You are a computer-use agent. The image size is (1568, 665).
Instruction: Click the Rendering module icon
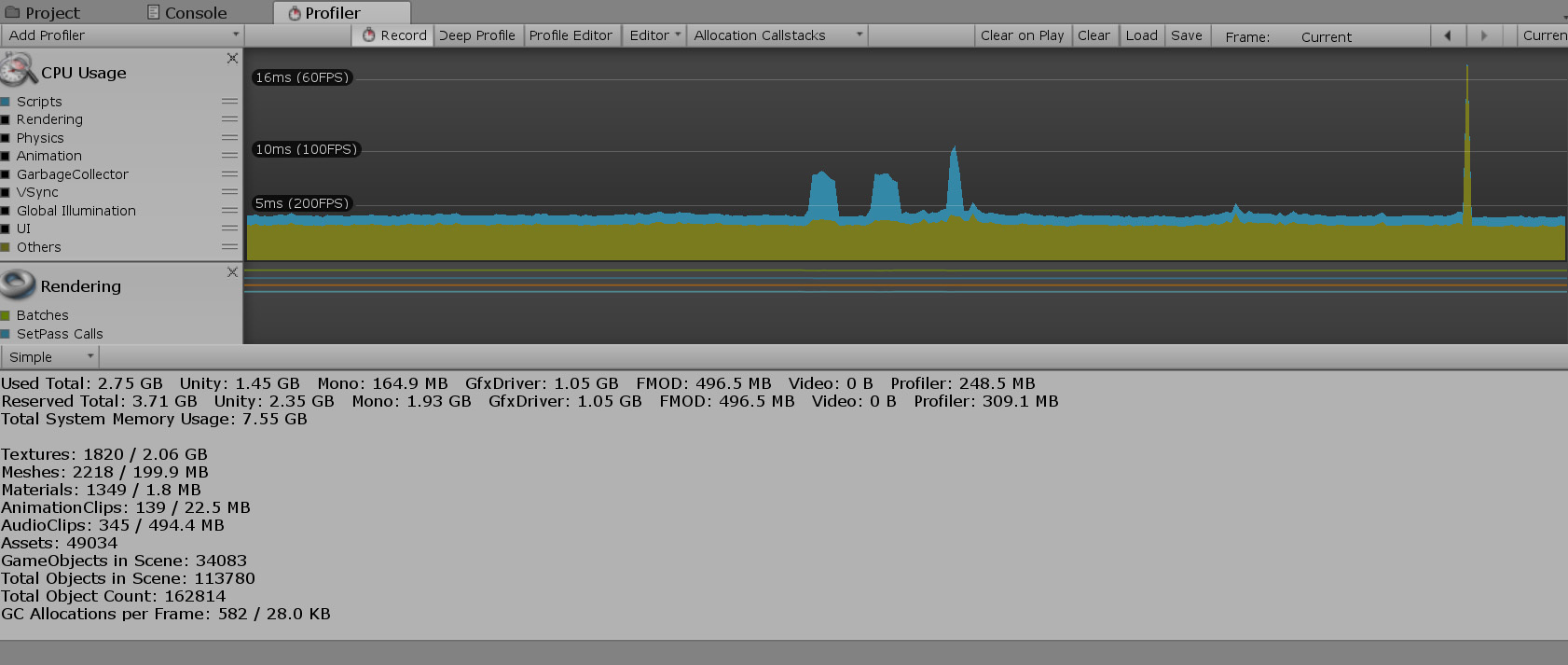(19, 284)
